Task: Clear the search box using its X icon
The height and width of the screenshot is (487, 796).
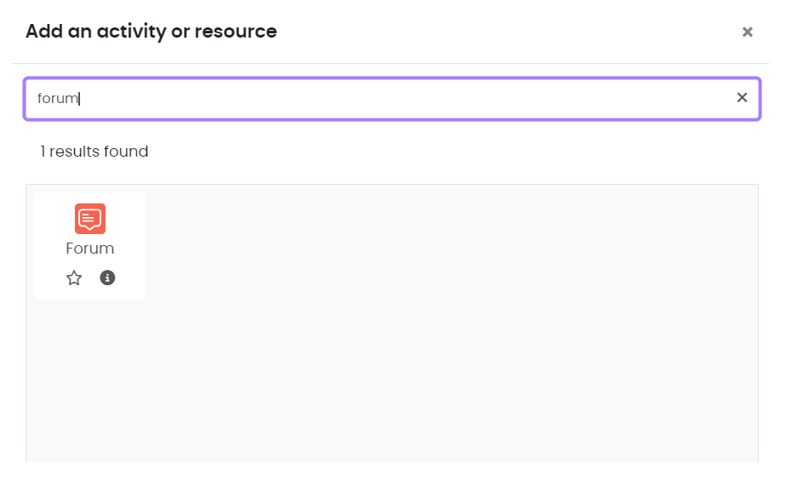Action: (742, 98)
